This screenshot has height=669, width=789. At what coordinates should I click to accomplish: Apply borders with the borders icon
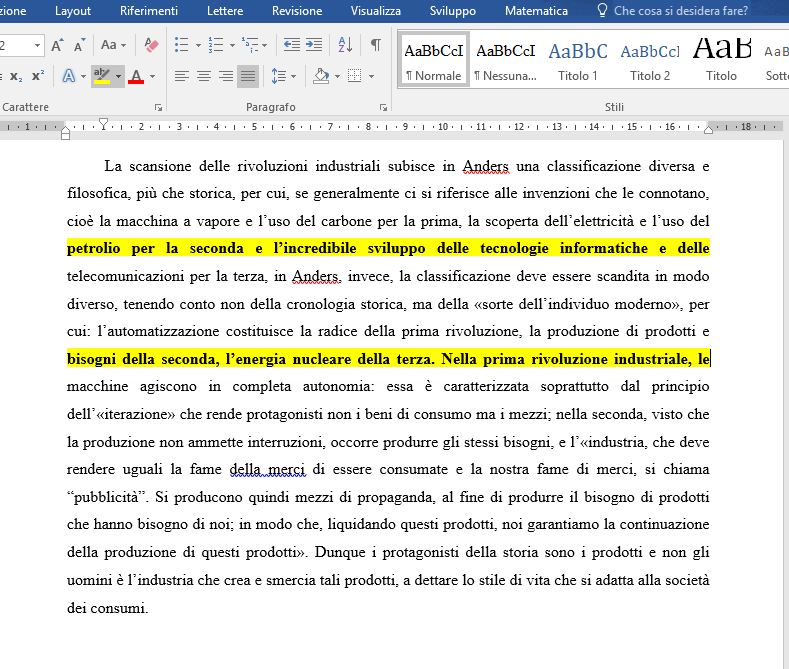click(355, 76)
